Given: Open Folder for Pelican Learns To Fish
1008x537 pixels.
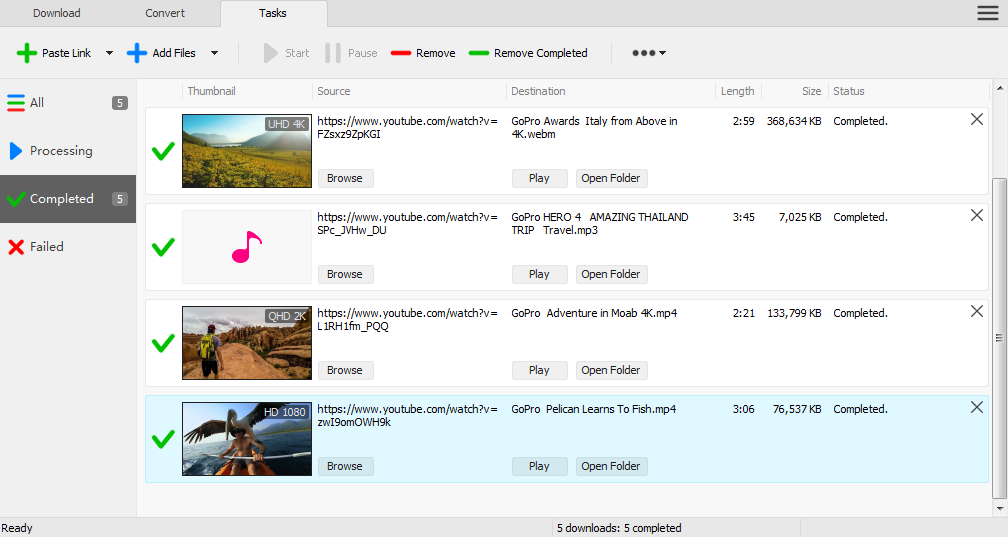Looking at the screenshot, I should (x=611, y=466).
